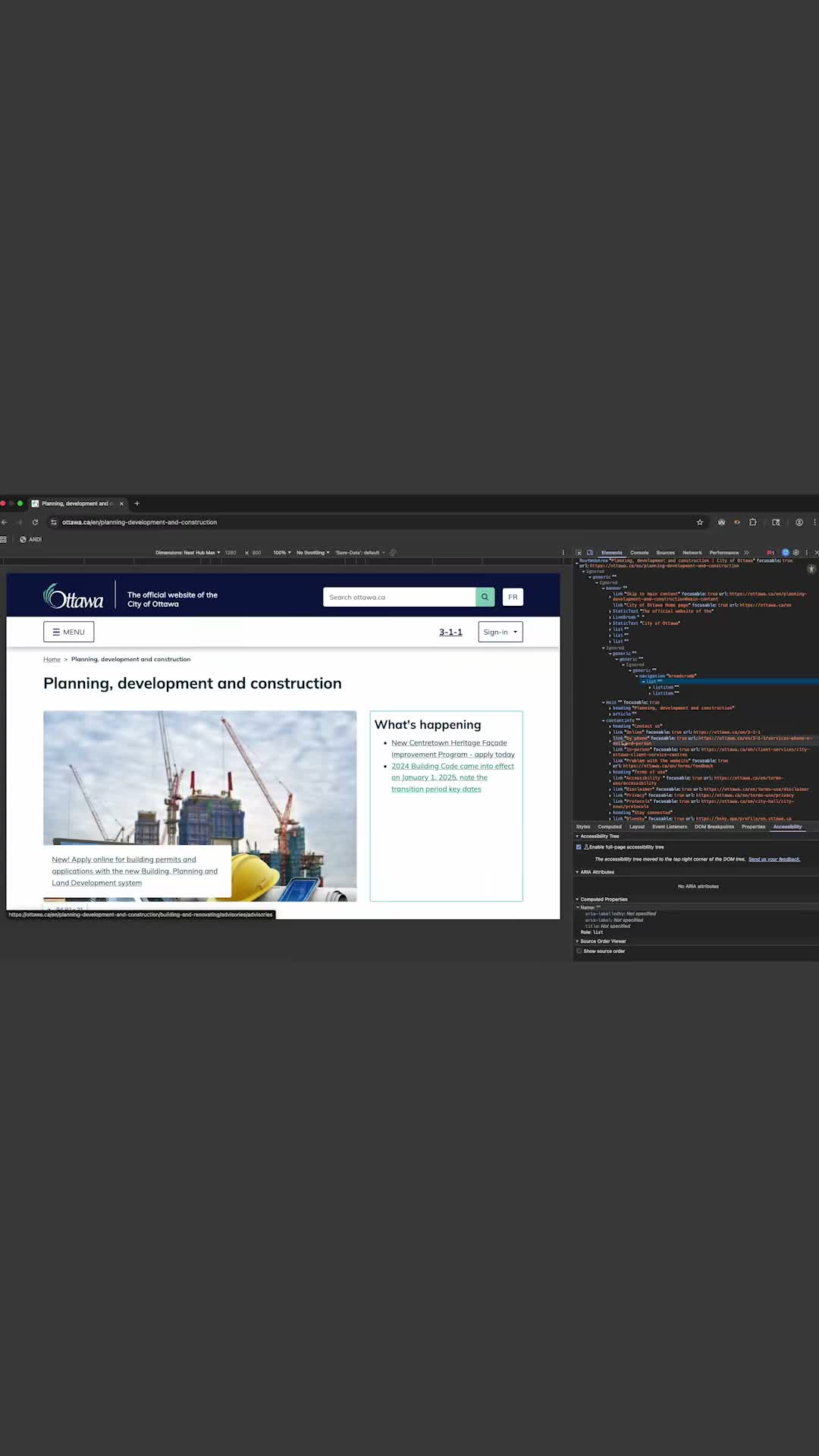819x1456 pixels.
Task: Collapse the banner node in accessibility tree
Action: tap(604, 588)
